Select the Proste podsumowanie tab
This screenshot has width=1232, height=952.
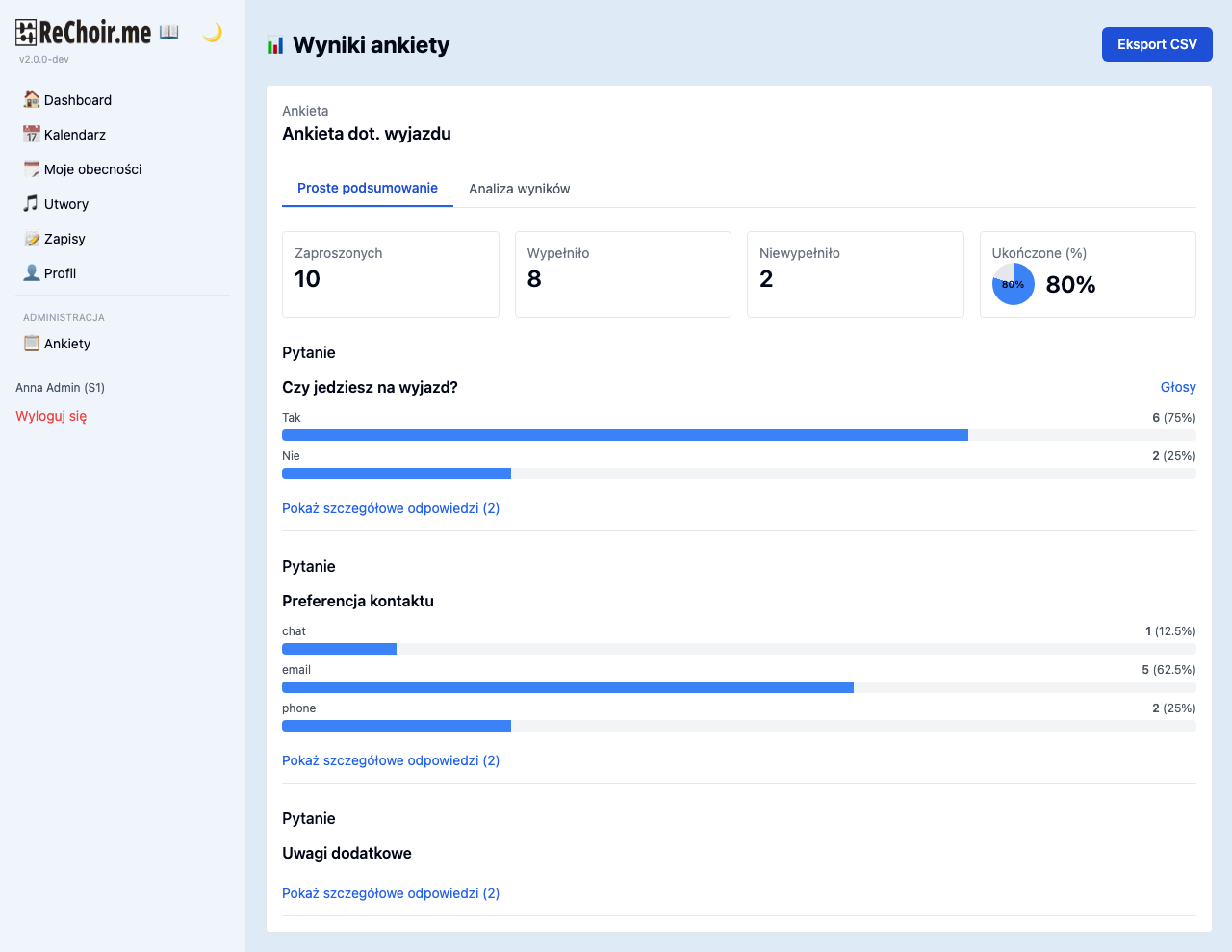click(367, 188)
